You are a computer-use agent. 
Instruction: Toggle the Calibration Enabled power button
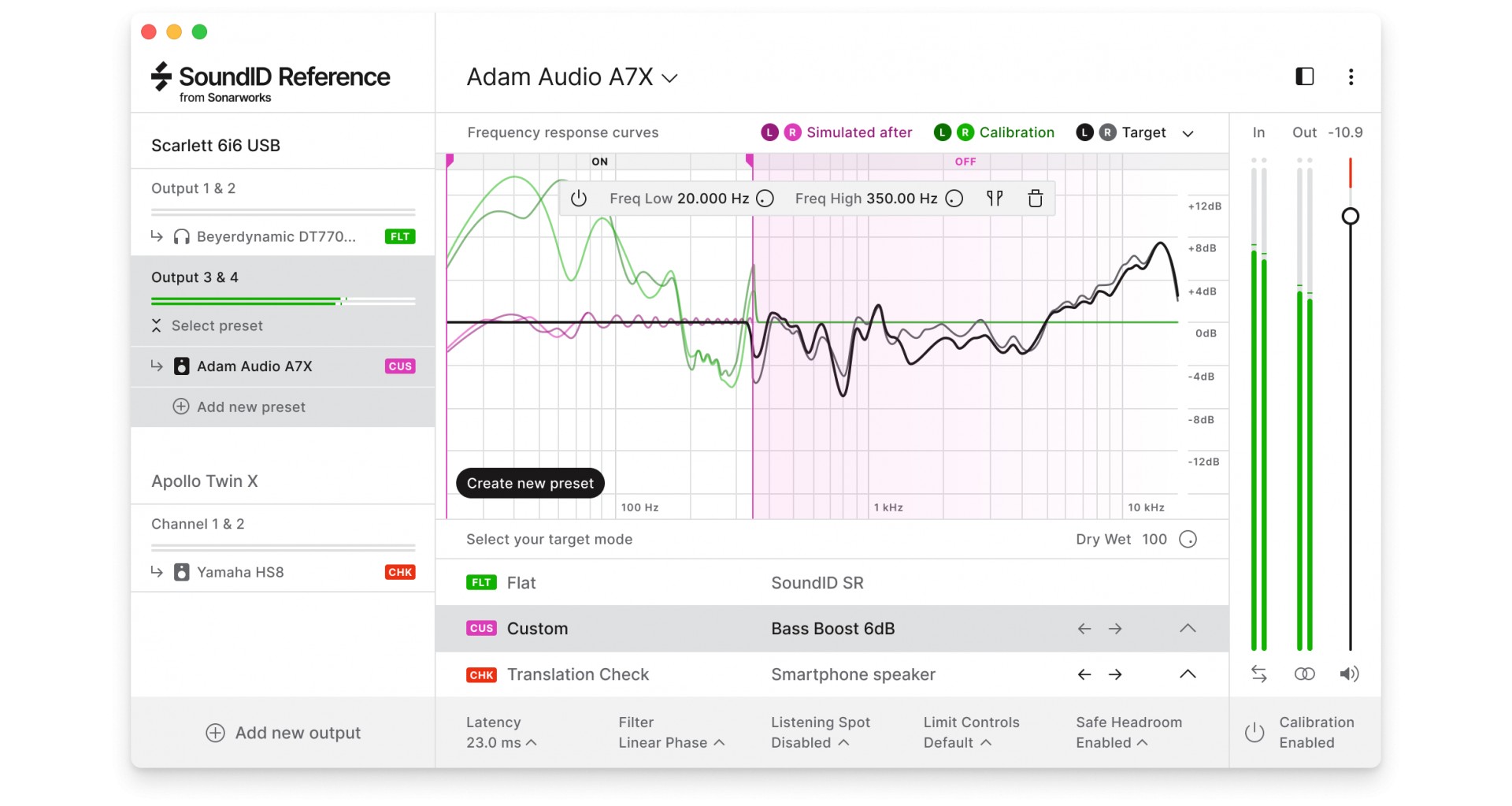[1254, 733]
